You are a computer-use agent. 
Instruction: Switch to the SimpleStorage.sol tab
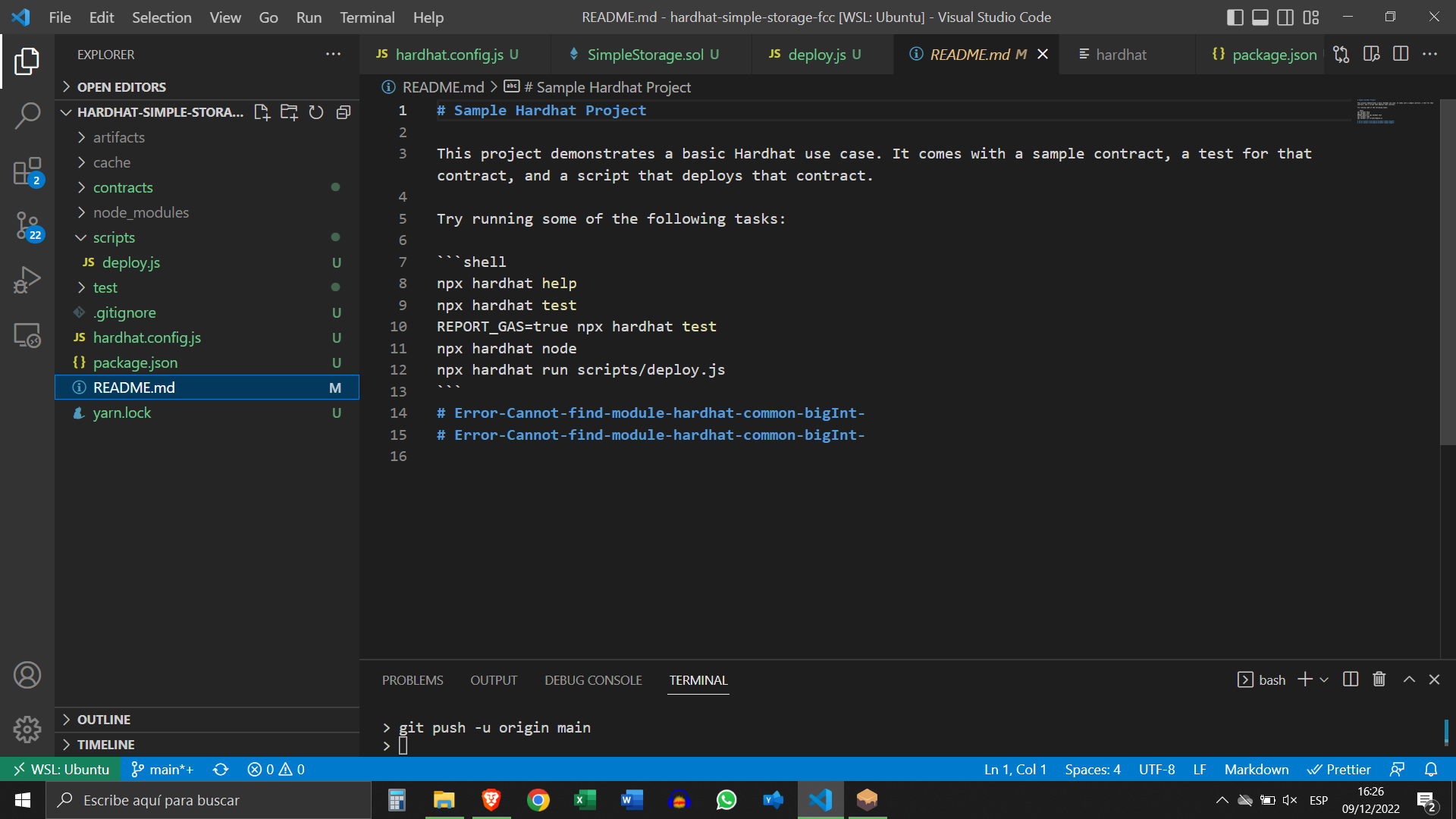[x=648, y=54]
